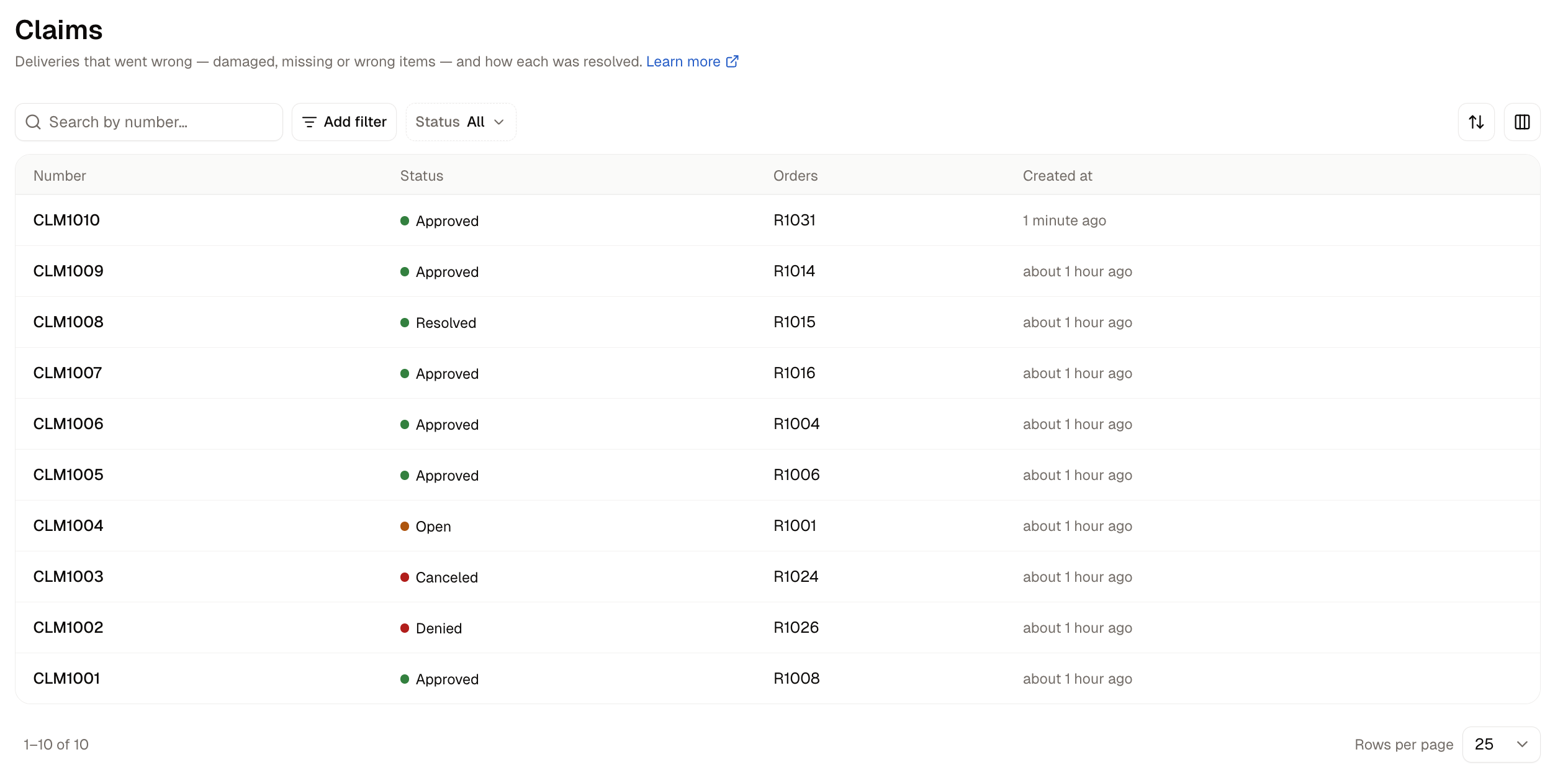
Task: Open claim CLM1003
Action: tap(68, 577)
